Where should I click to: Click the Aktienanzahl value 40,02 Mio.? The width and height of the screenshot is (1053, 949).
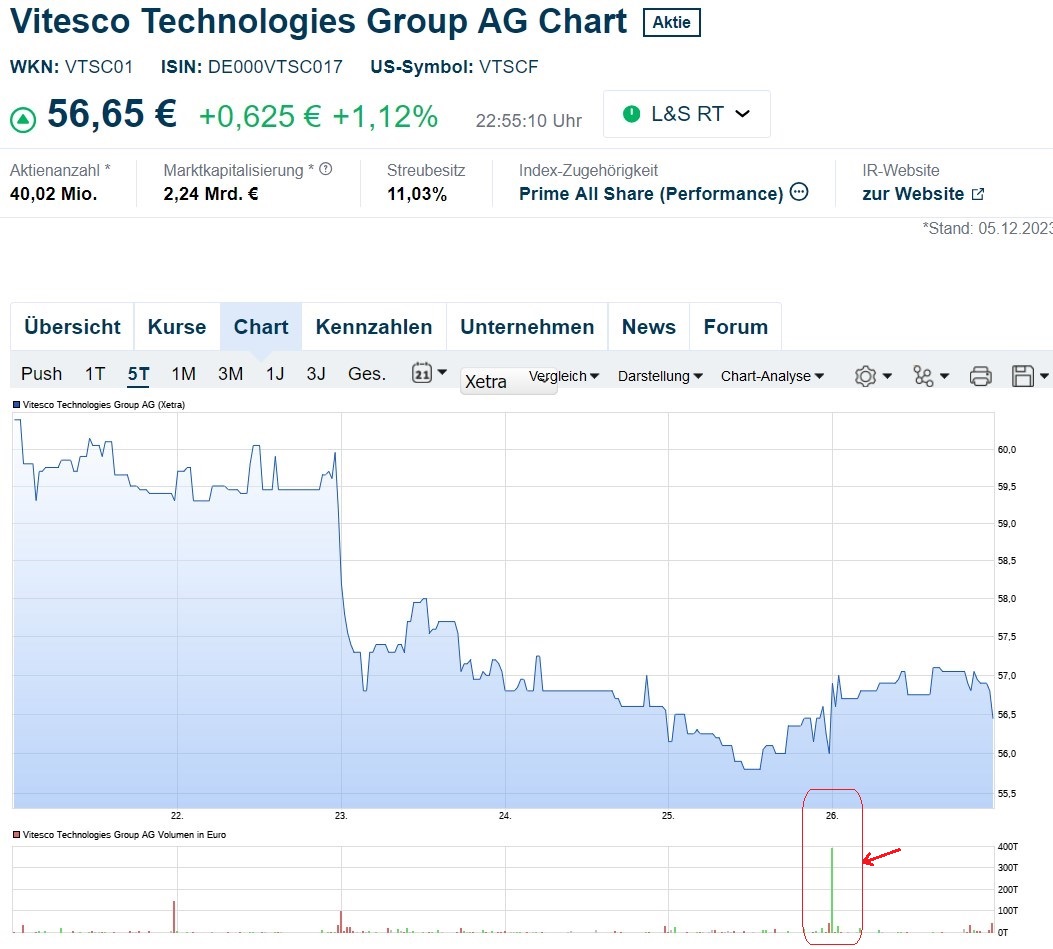pyautogui.click(x=54, y=194)
